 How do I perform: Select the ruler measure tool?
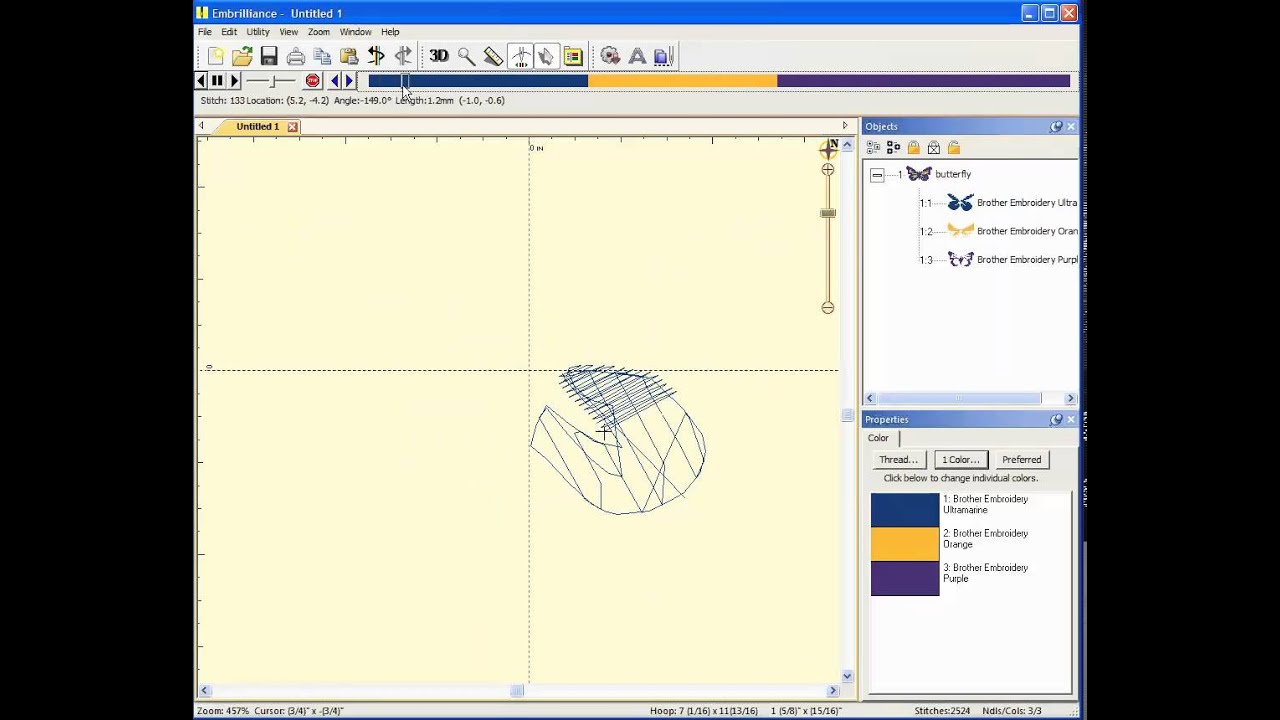tap(493, 56)
